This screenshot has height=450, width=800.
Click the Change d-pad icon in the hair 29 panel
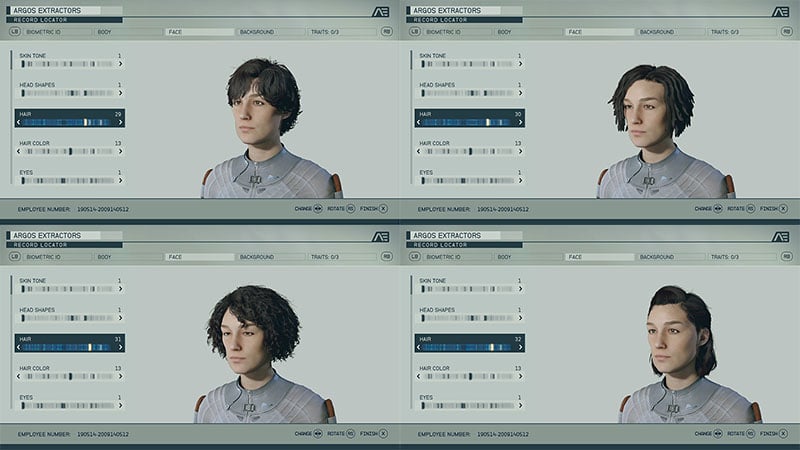(318, 209)
